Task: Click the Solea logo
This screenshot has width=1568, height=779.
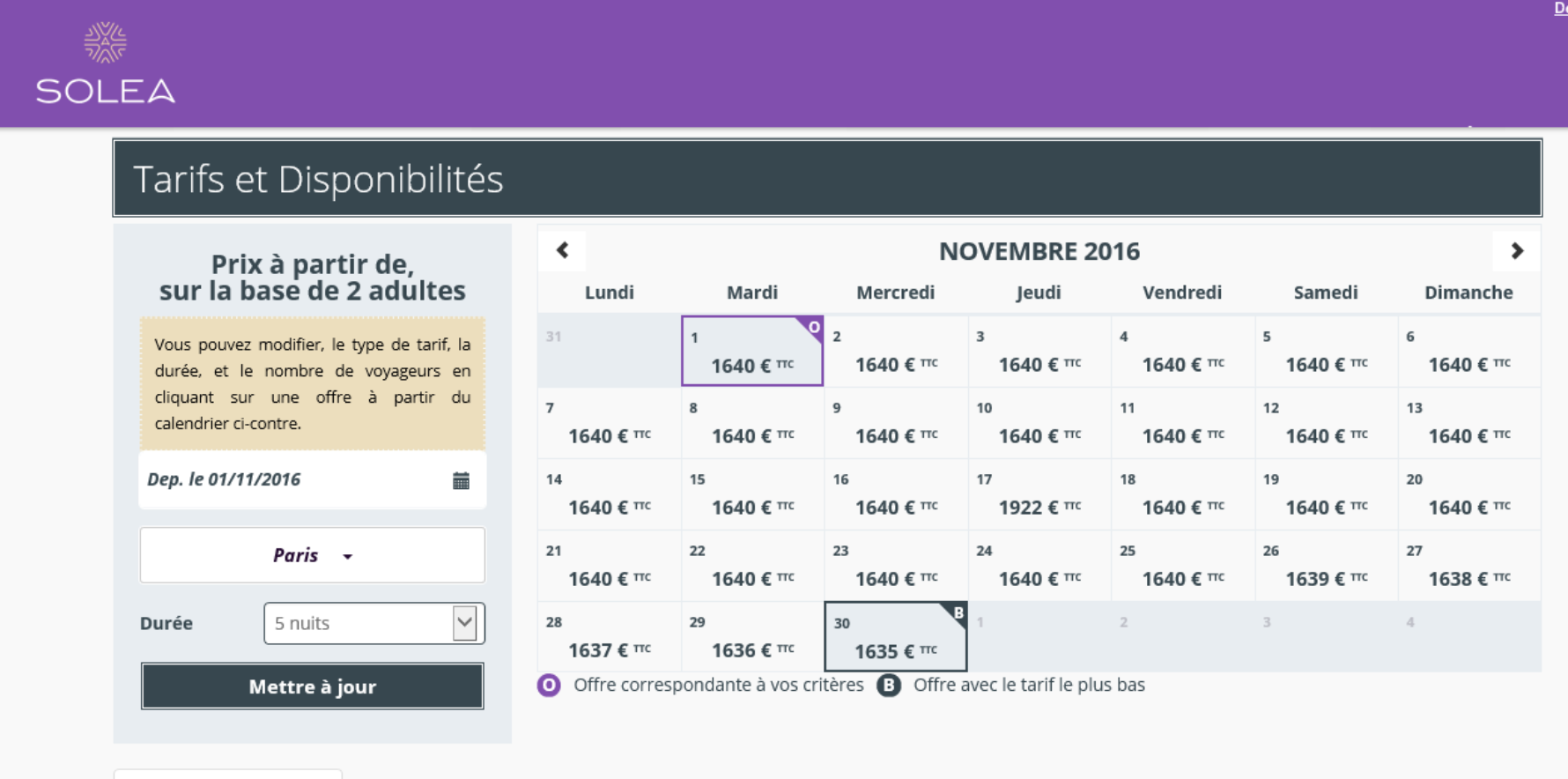Action: (105, 64)
